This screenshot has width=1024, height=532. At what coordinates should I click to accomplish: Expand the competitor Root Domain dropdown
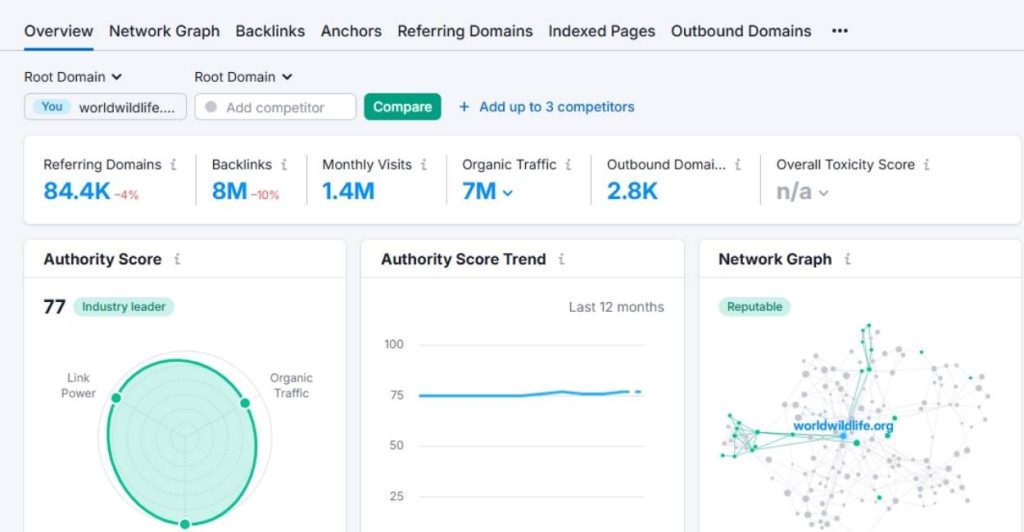(243, 77)
